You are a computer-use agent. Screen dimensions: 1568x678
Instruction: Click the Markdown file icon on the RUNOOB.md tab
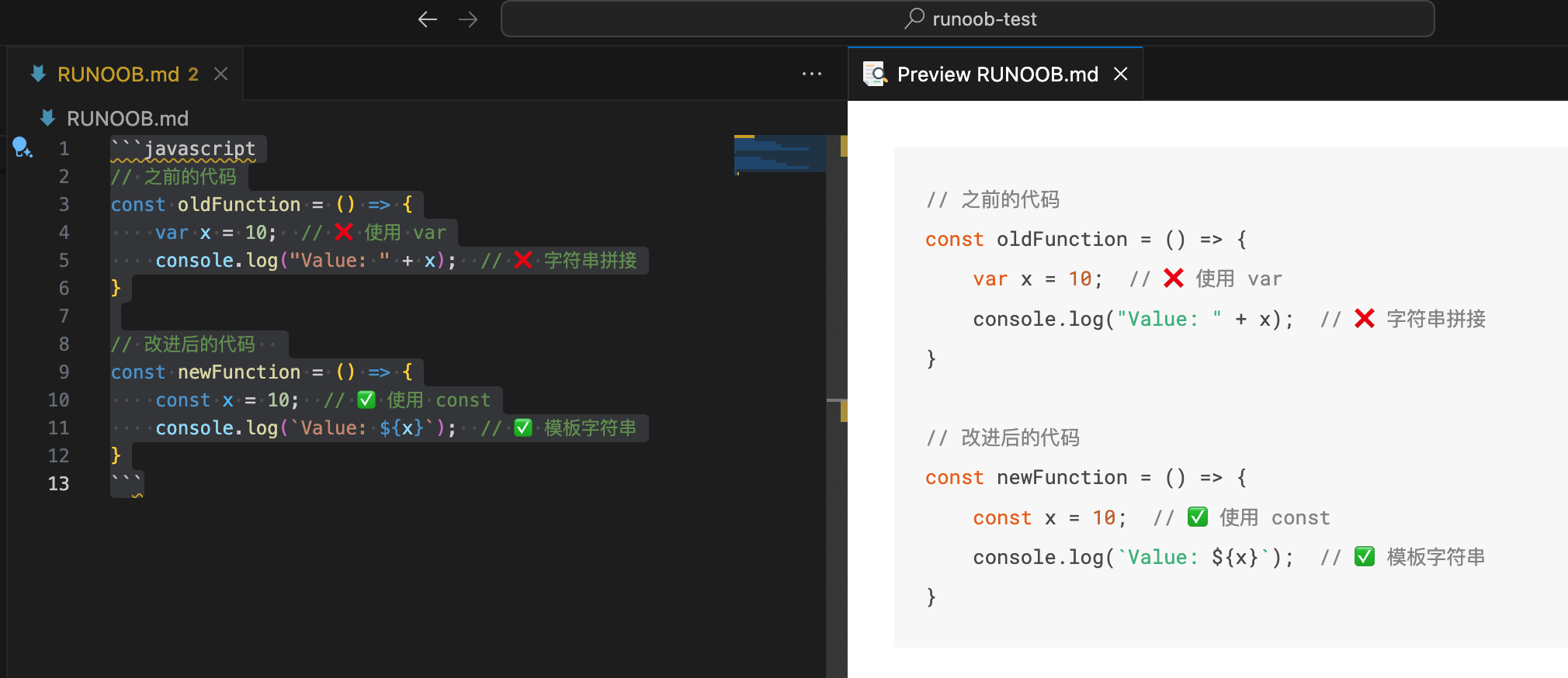click(38, 74)
